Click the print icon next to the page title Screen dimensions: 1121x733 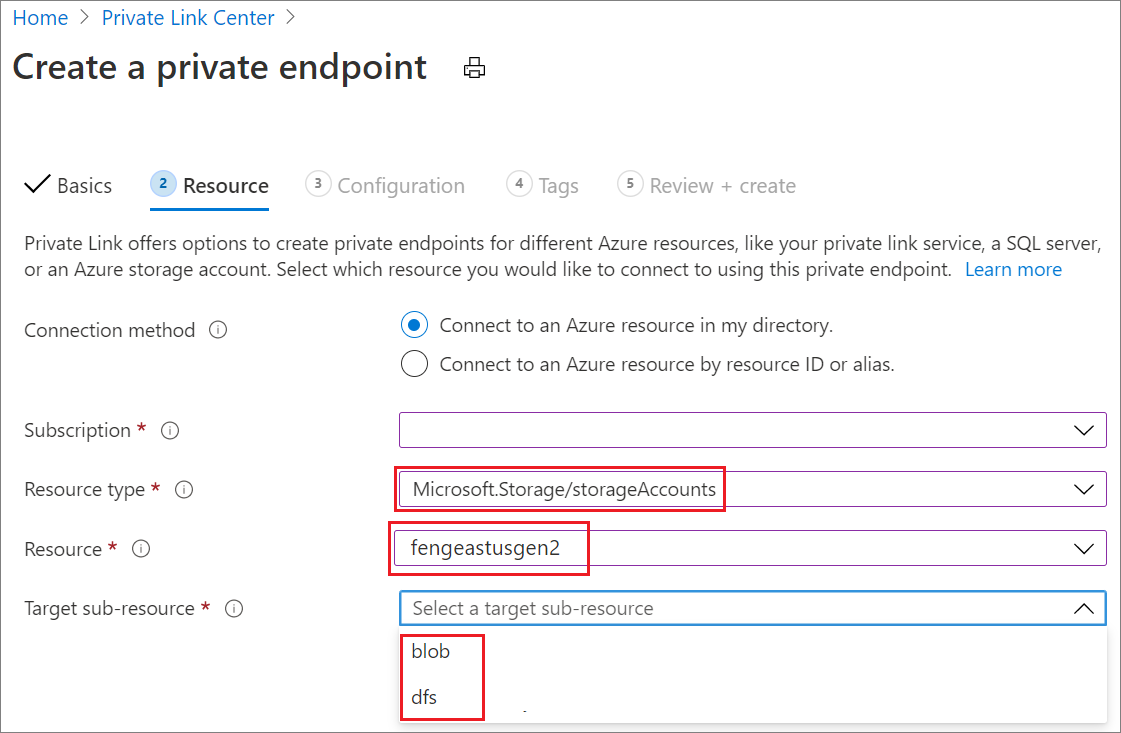click(474, 68)
